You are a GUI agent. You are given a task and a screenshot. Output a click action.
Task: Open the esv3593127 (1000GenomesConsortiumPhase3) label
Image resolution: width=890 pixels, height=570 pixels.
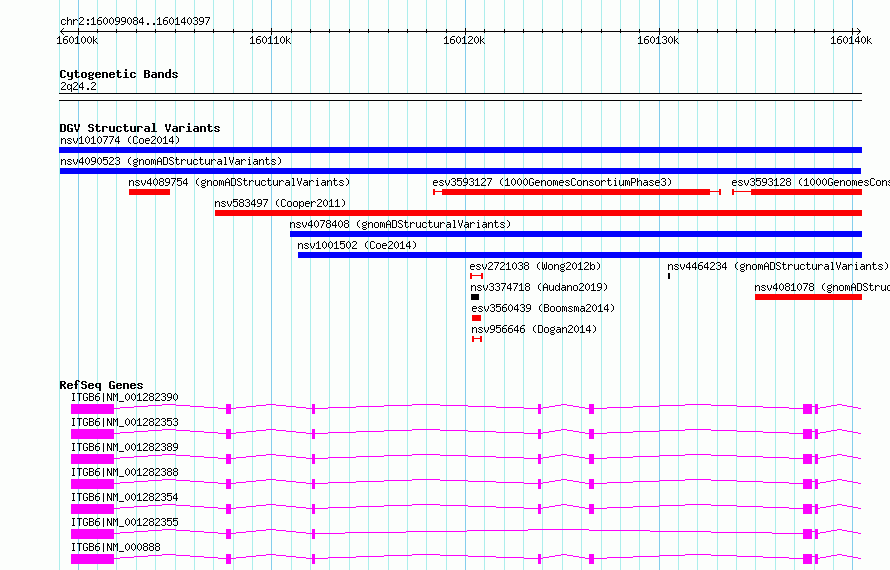pyautogui.click(x=552, y=182)
